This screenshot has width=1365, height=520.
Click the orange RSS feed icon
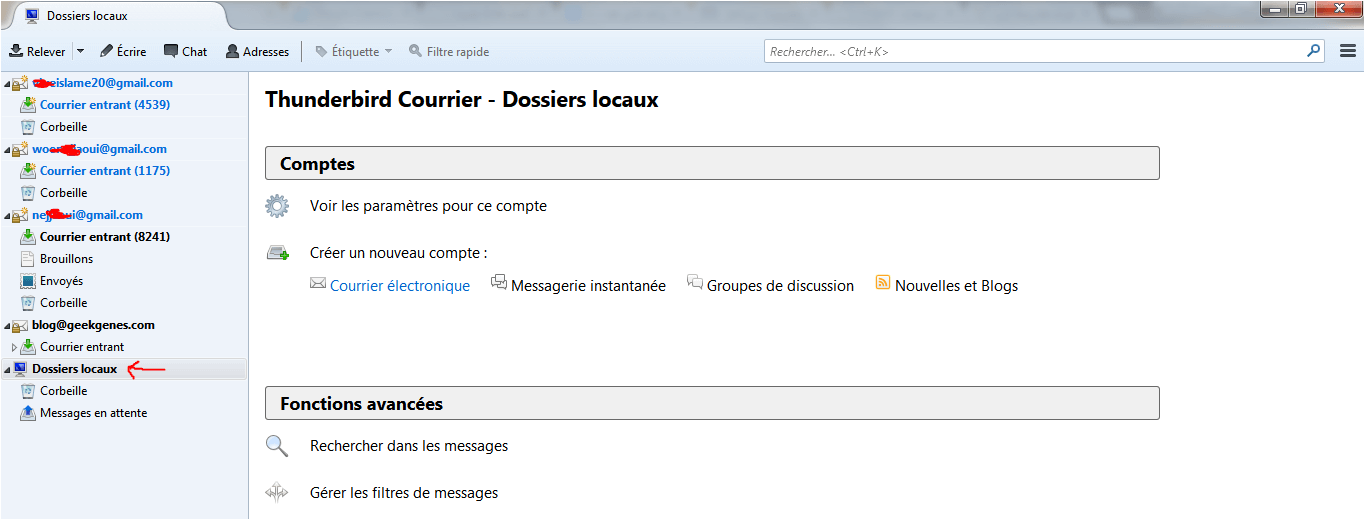point(883,283)
